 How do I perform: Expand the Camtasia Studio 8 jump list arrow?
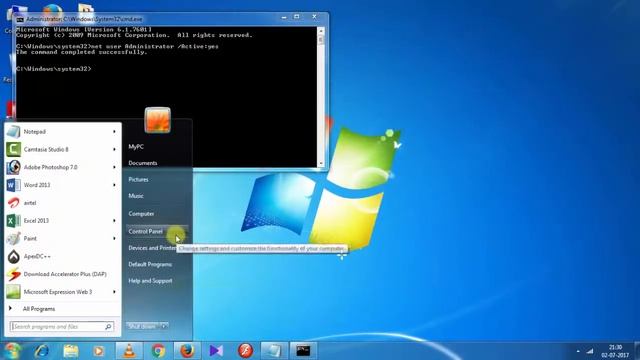(114, 149)
